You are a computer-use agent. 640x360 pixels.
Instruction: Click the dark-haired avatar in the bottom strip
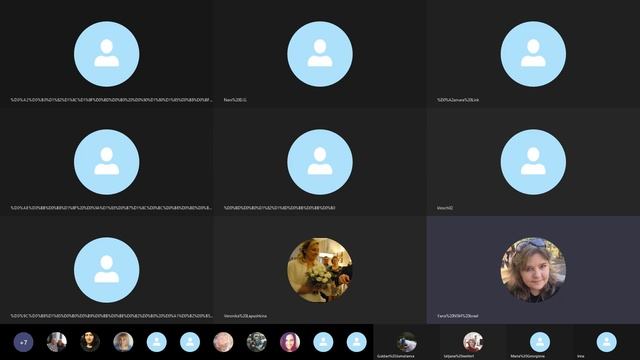(x=90, y=342)
